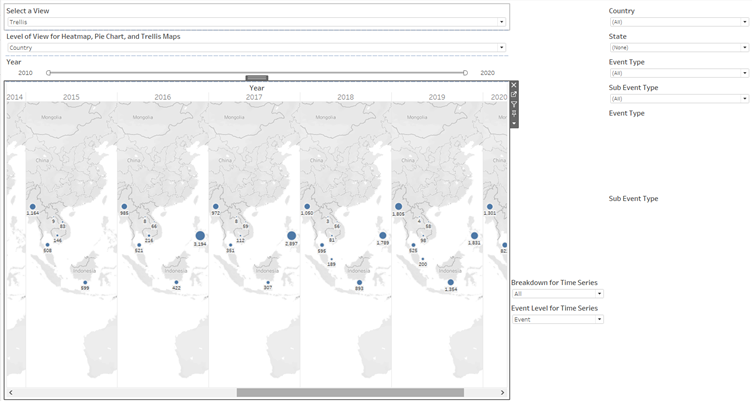Expand the Event Type filter dropdown

[678, 73]
